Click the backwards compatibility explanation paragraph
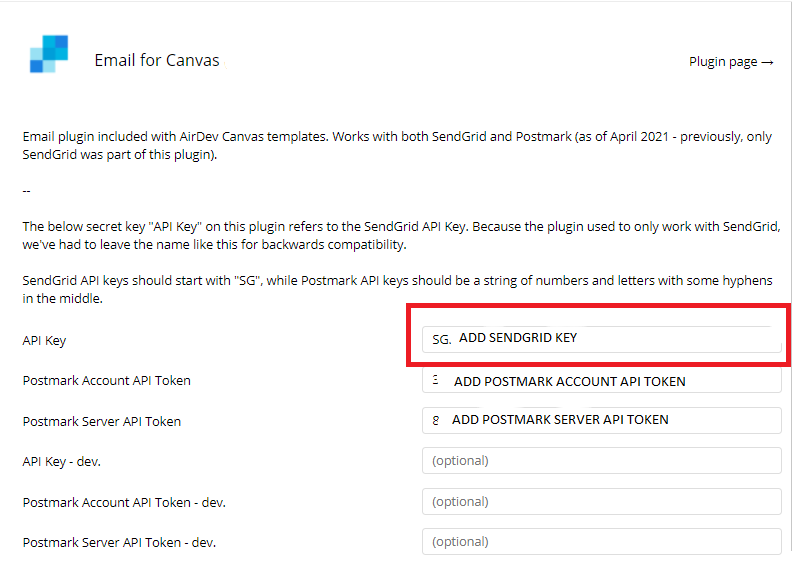Image resolution: width=792 pixels, height=564 pixels. (x=396, y=236)
